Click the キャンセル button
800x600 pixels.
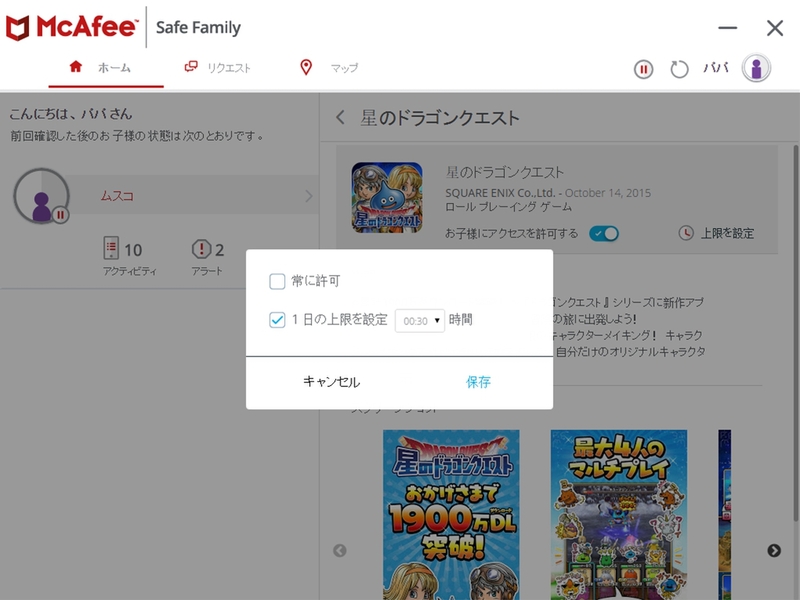tap(331, 382)
